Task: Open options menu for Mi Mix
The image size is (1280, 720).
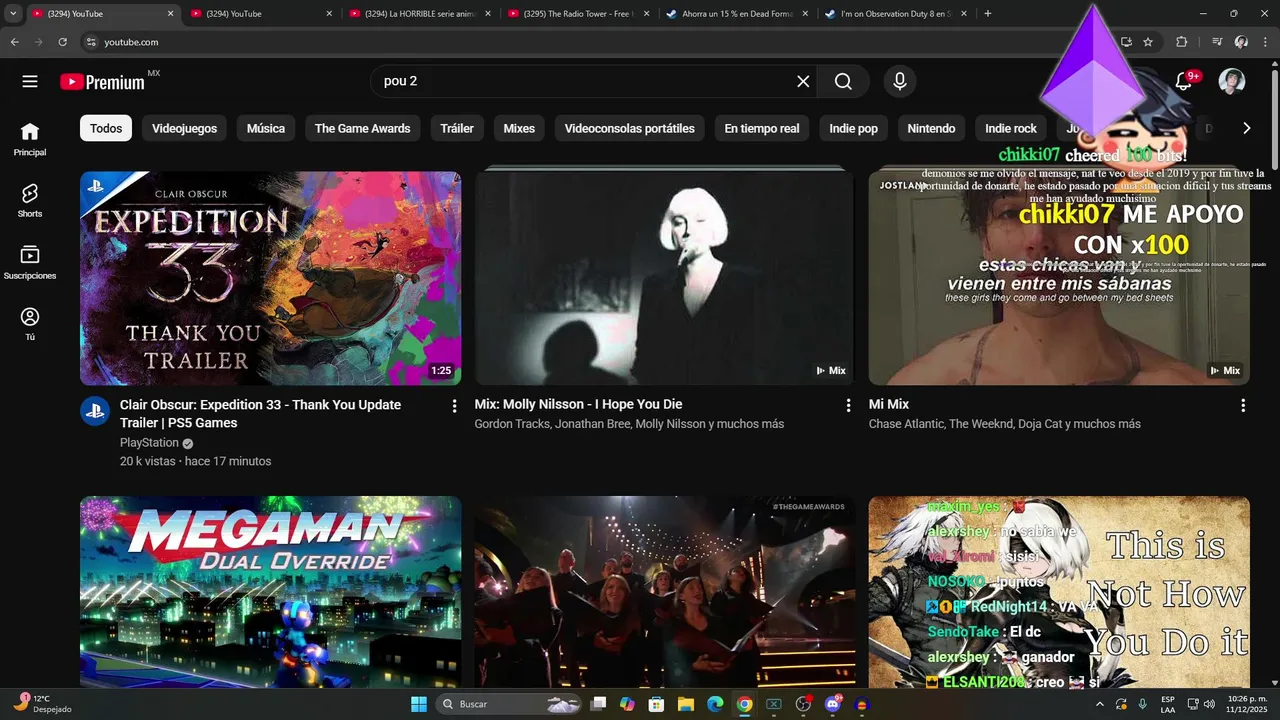Action: pyautogui.click(x=1243, y=406)
